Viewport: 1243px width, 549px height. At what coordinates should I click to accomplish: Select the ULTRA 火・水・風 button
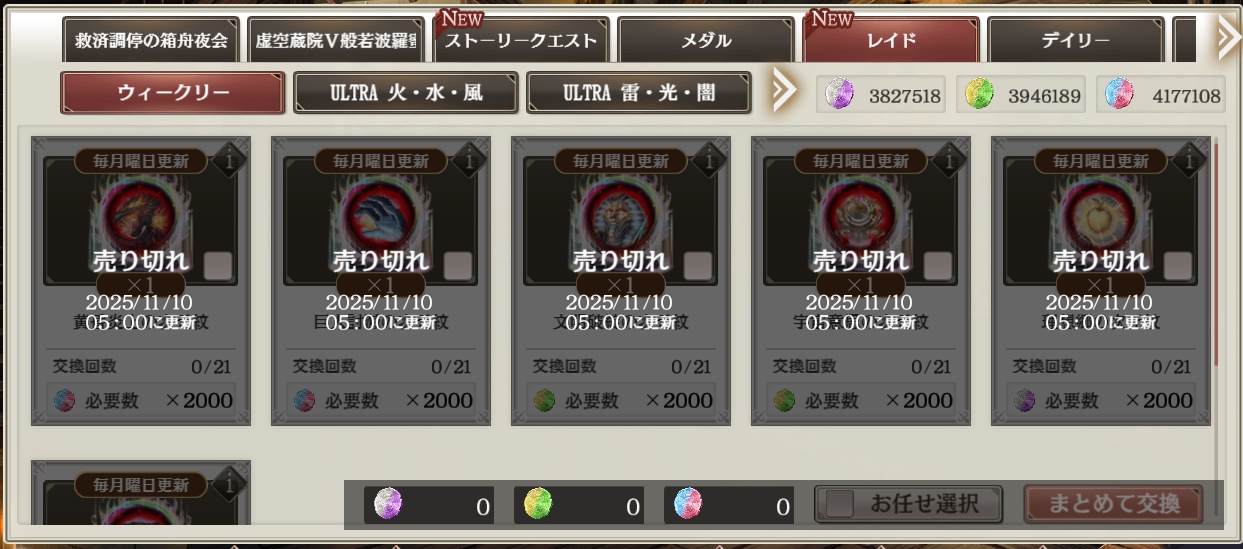[x=406, y=93]
